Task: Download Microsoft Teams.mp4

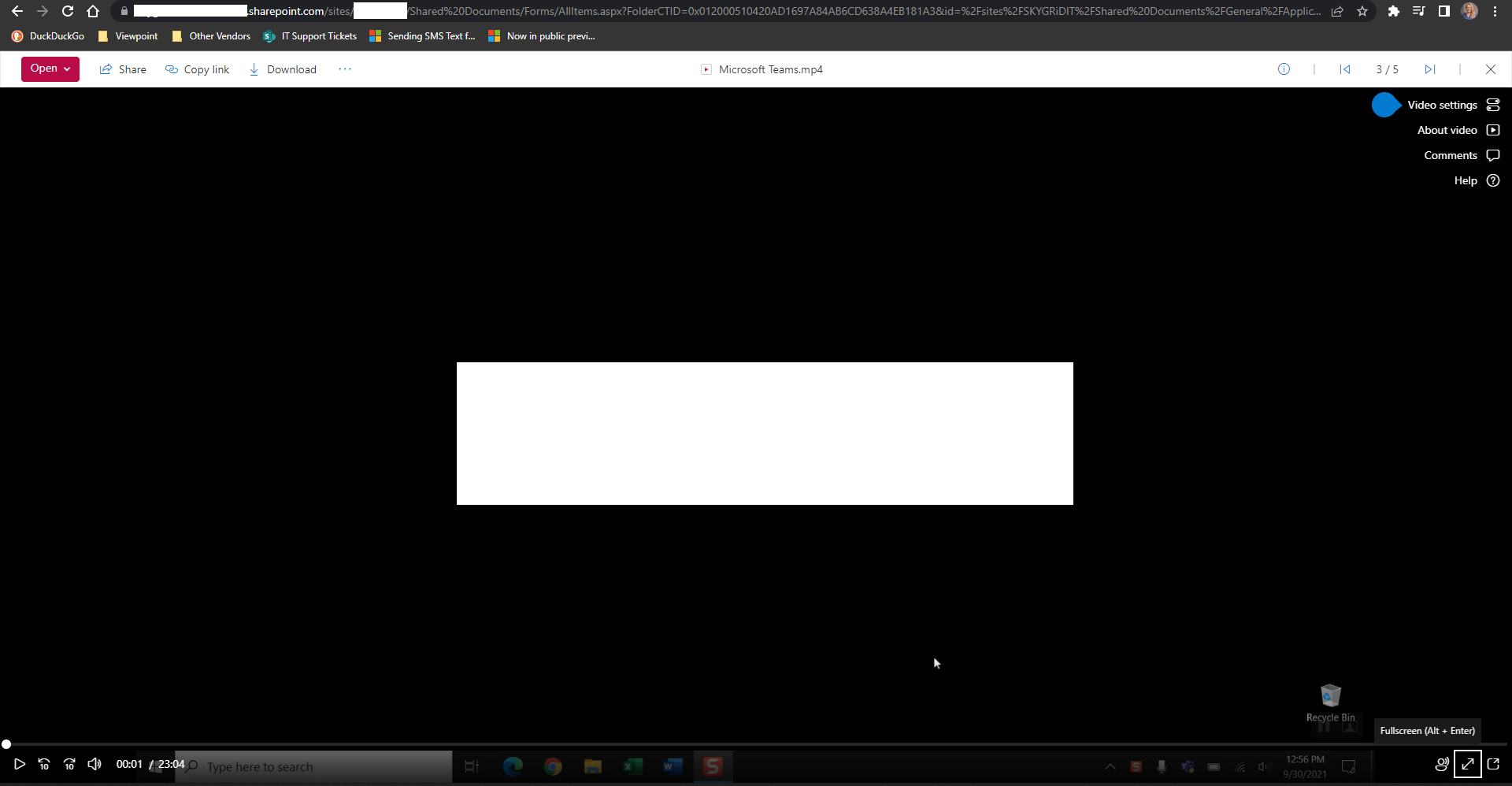Action: click(282, 69)
